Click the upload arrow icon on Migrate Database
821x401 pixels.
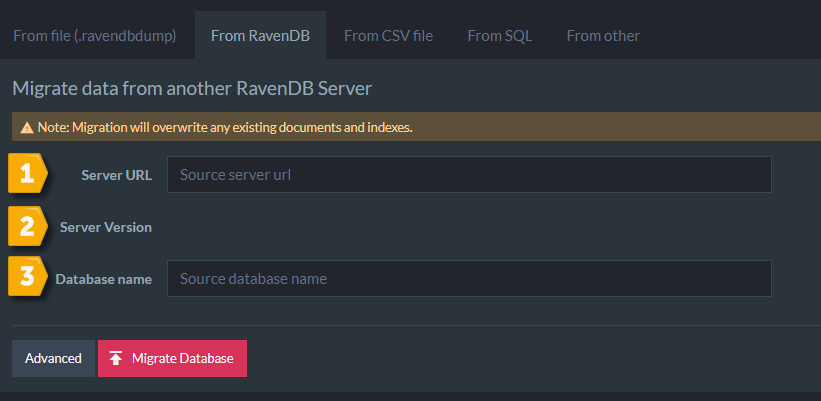(x=116, y=359)
